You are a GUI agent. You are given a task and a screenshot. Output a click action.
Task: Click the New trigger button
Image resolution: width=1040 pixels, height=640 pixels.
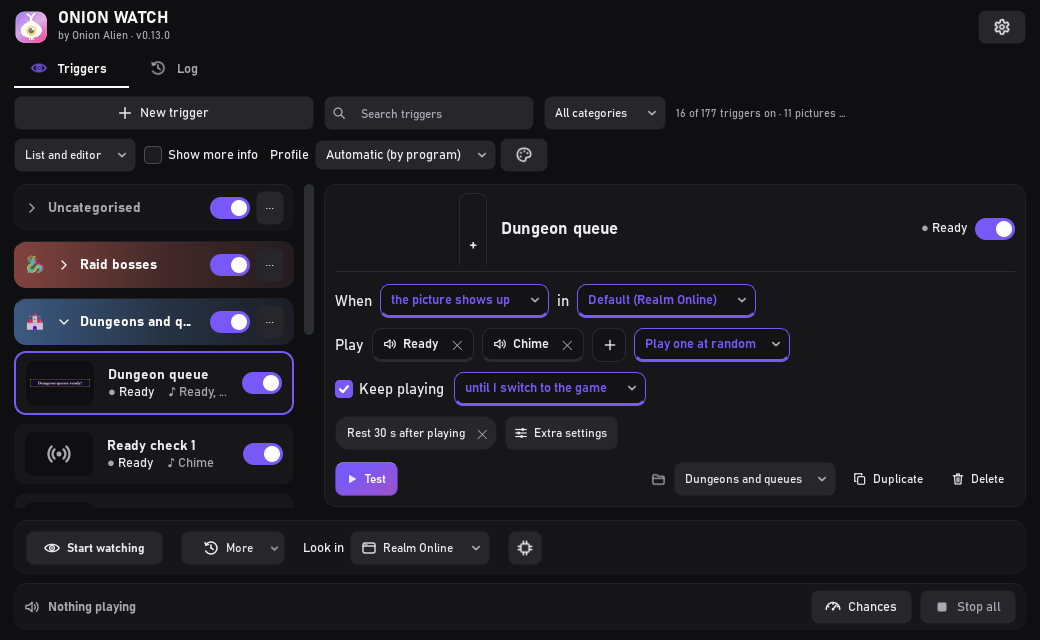click(x=164, y=113)
